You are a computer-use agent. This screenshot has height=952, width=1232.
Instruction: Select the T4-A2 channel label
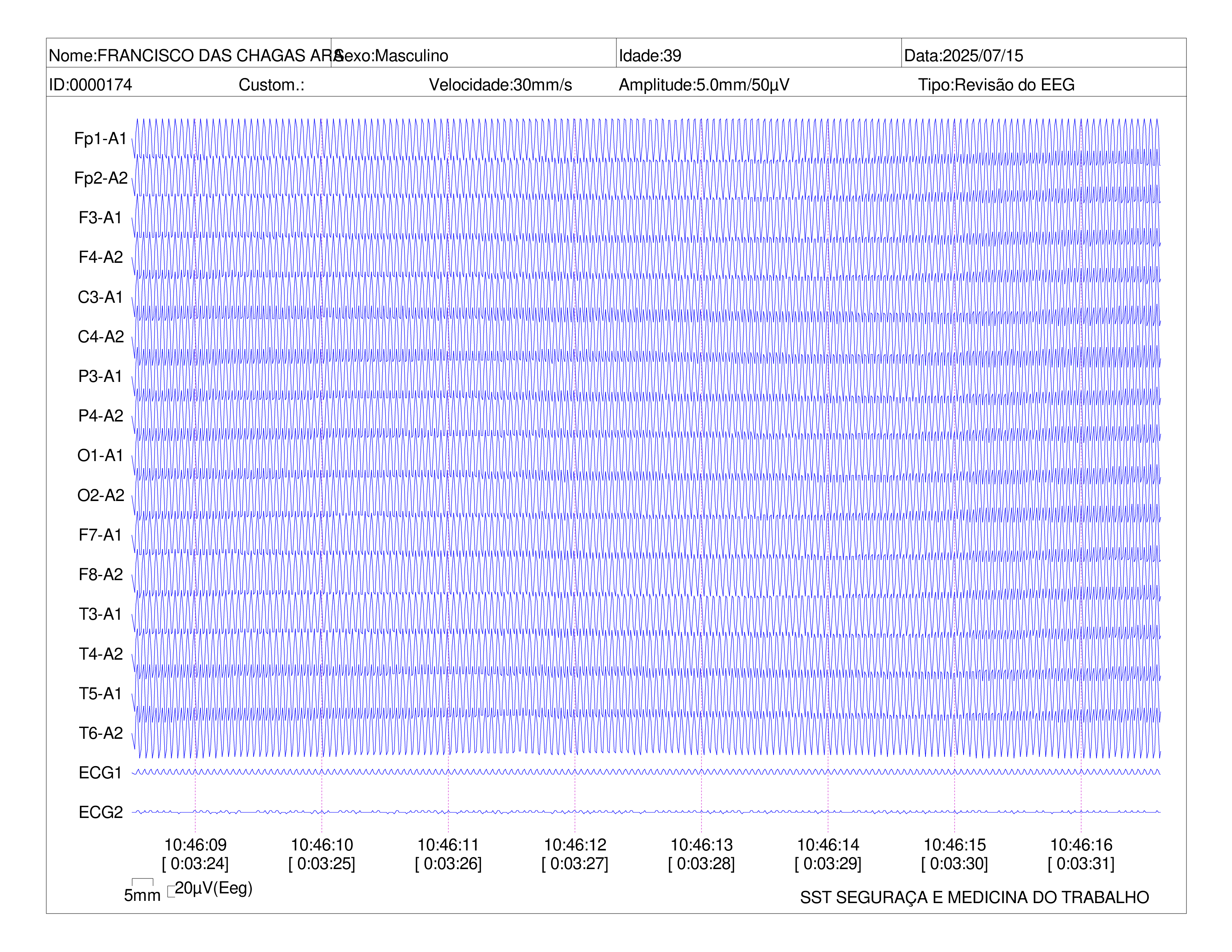[101, 654]
